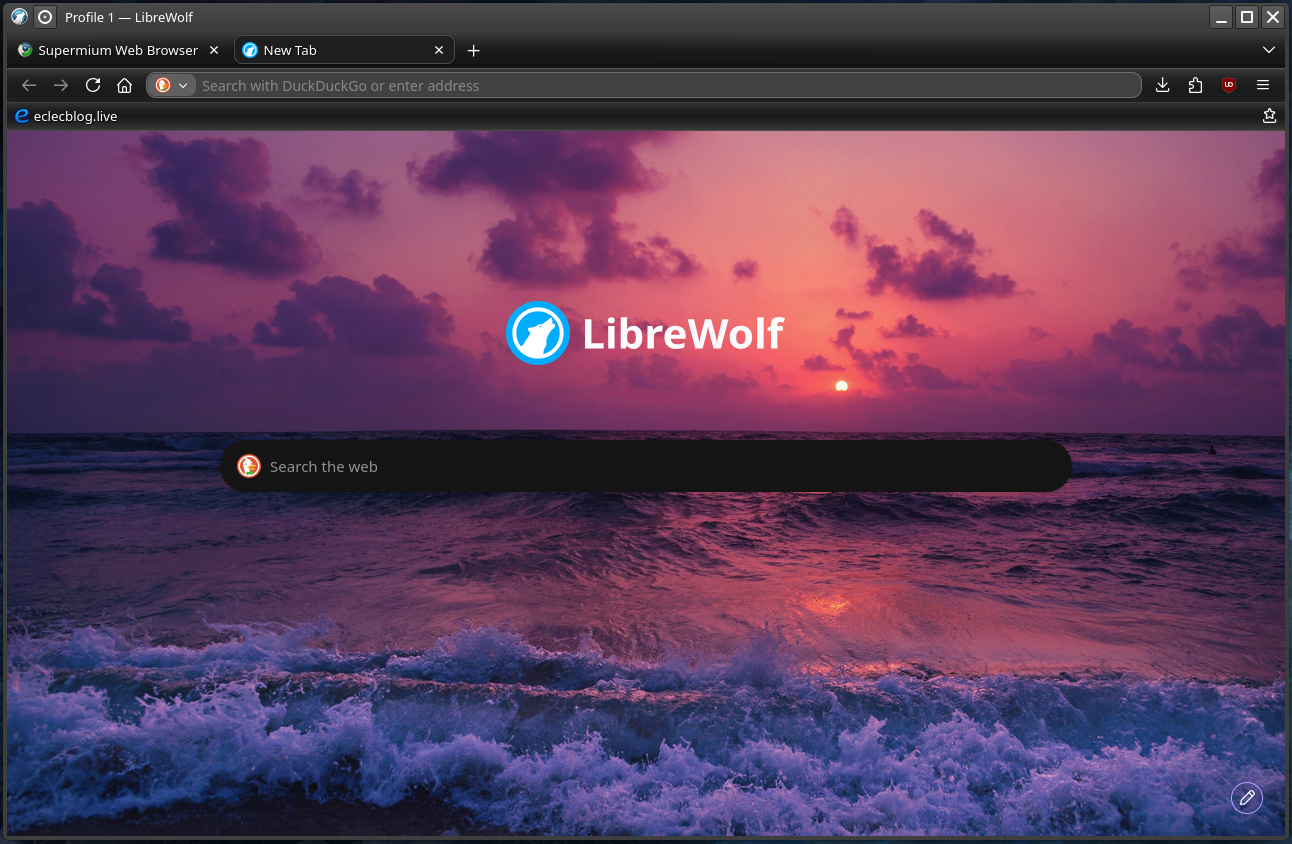This screenshot has height=844, width=1292.
Task: Open a new tab with plus button
Action: click(x=474, y=50)
